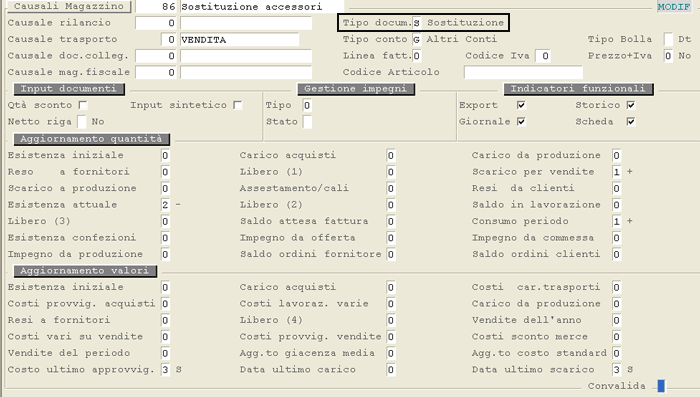Click the Esistenza confezioni field
This screenshot has height=397, width=700.
165,238
